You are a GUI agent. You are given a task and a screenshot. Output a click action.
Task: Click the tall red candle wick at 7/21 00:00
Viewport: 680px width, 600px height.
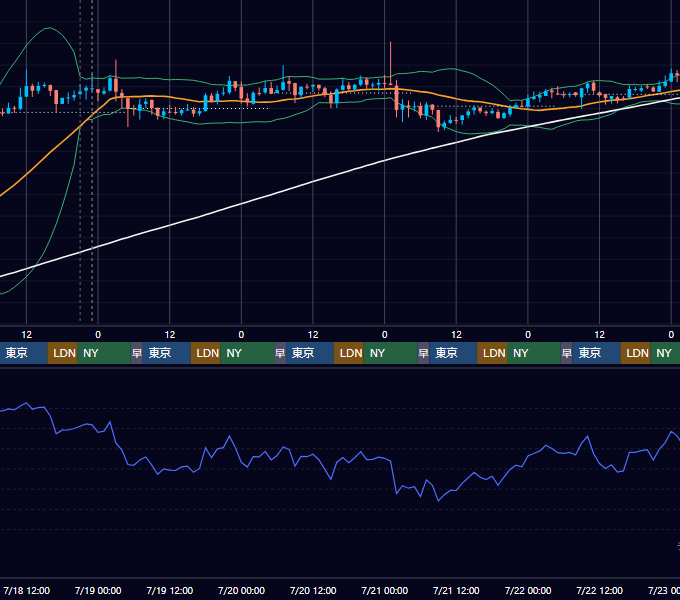(x=390, y=61)
